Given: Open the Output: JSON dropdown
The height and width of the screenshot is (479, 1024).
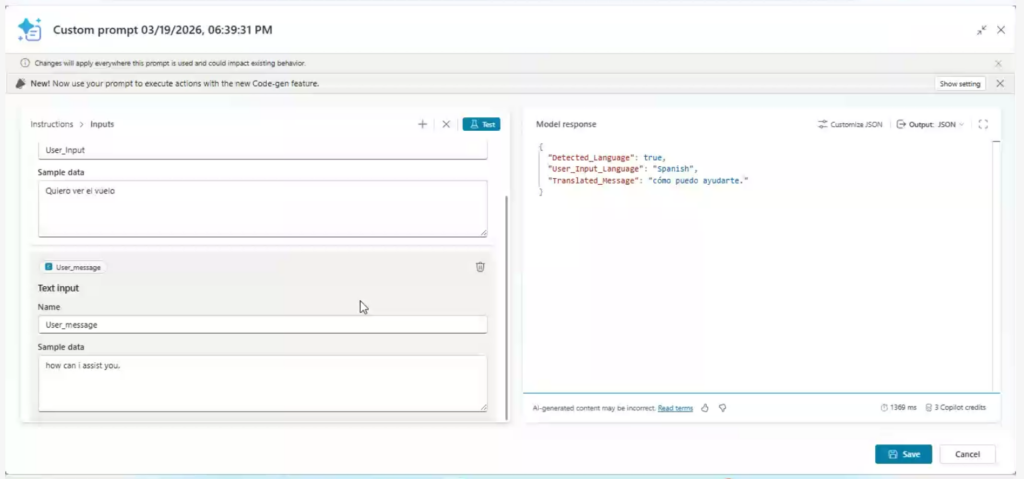Looking at the screenshot, I should [x=930, y=125].
